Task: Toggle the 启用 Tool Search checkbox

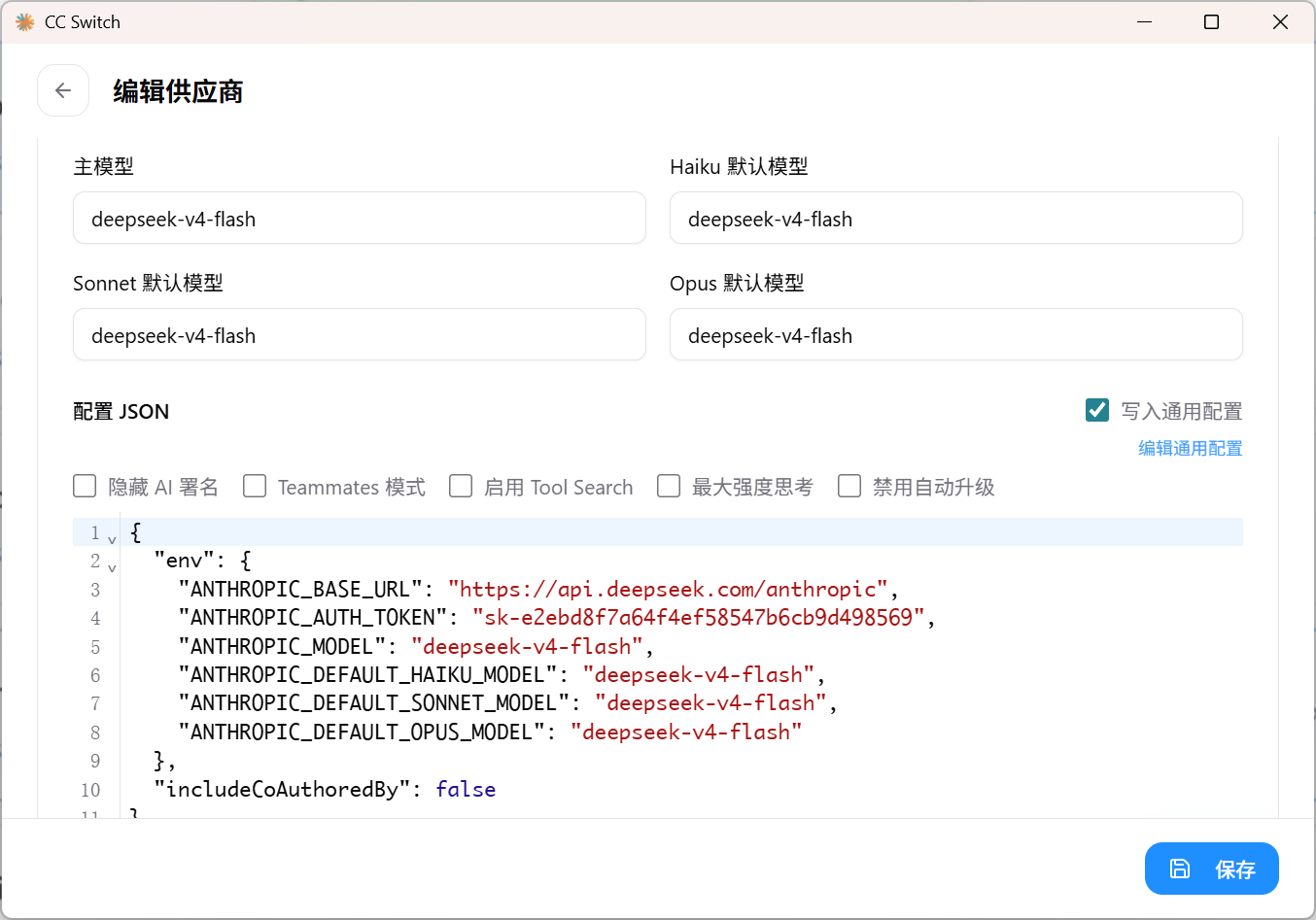Action: point(461,486)
